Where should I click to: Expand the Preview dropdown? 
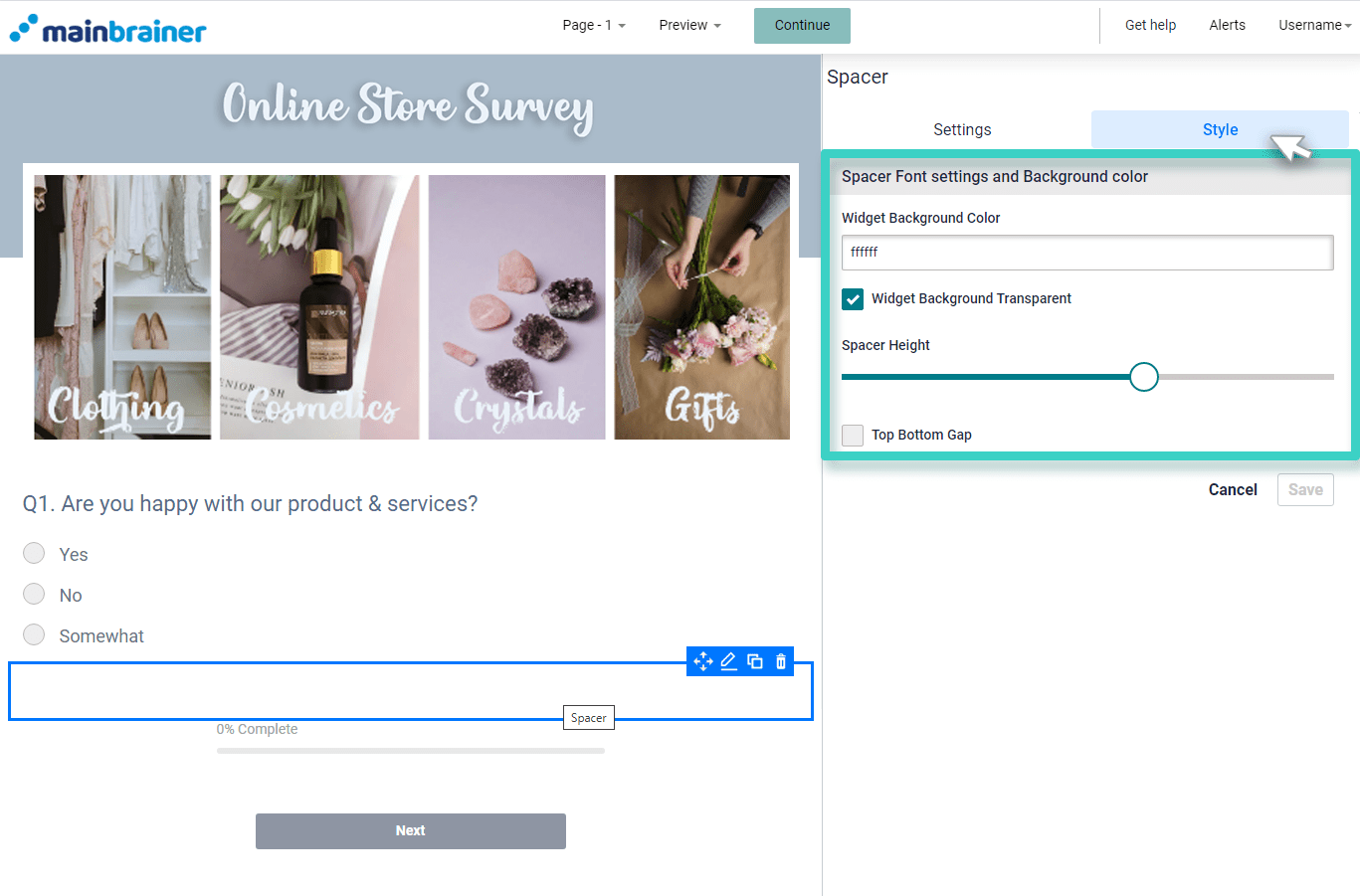pyautogui.click(x=688, y=25)
